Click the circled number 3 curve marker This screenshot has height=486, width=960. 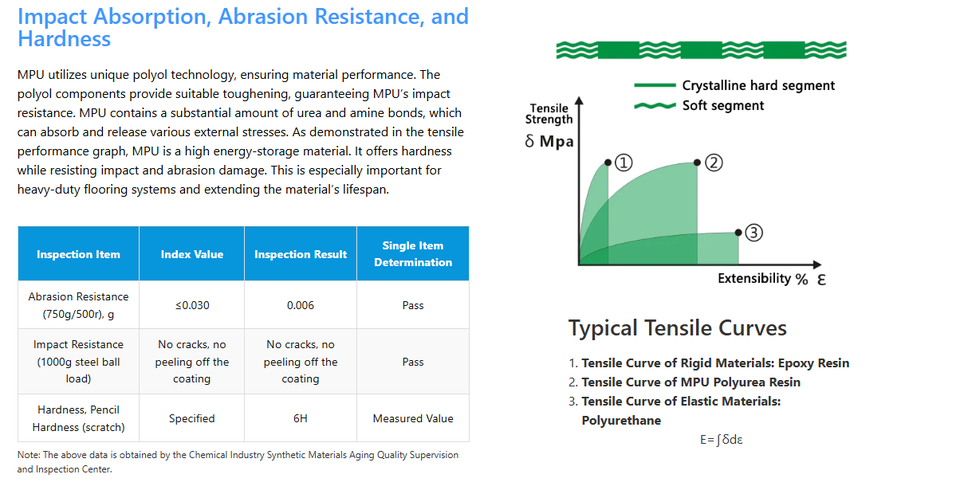(x=754, y=232)
